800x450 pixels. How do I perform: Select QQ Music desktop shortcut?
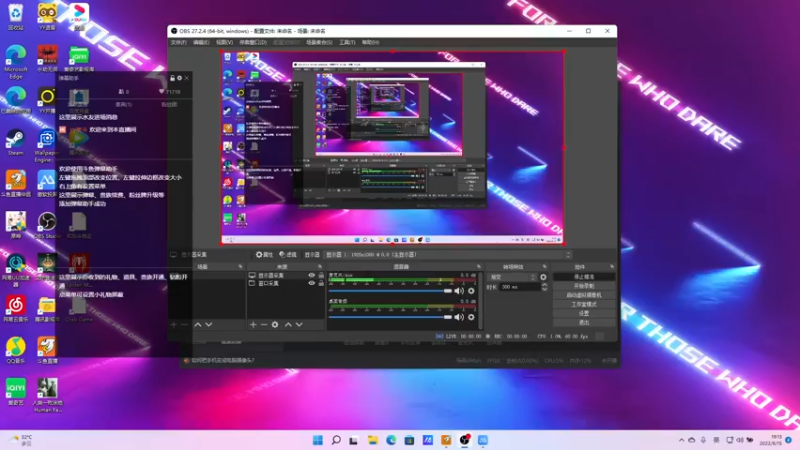16,349
